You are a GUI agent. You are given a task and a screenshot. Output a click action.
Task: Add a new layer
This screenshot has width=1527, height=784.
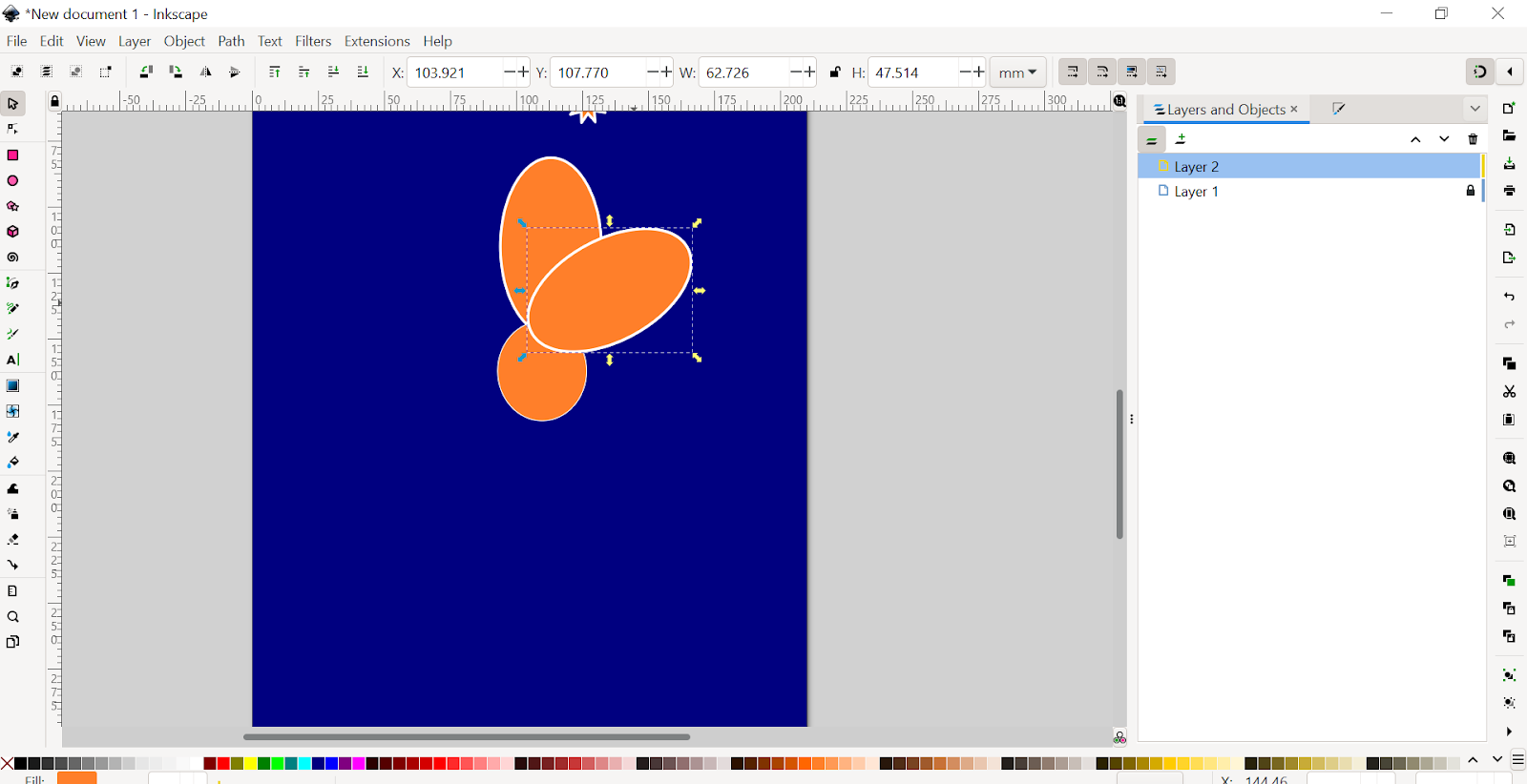point(1182,139)
